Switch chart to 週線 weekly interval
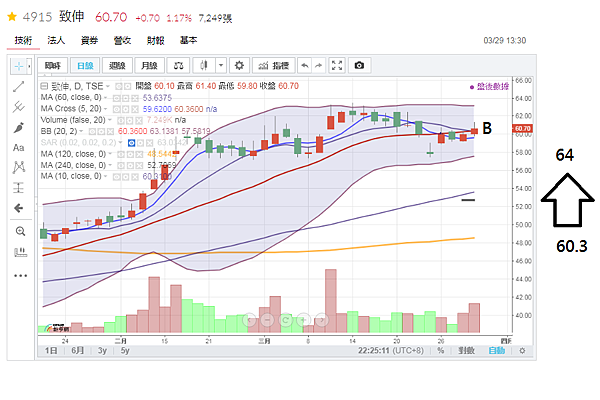Screen dimensions: 600x400 (116, 65)
